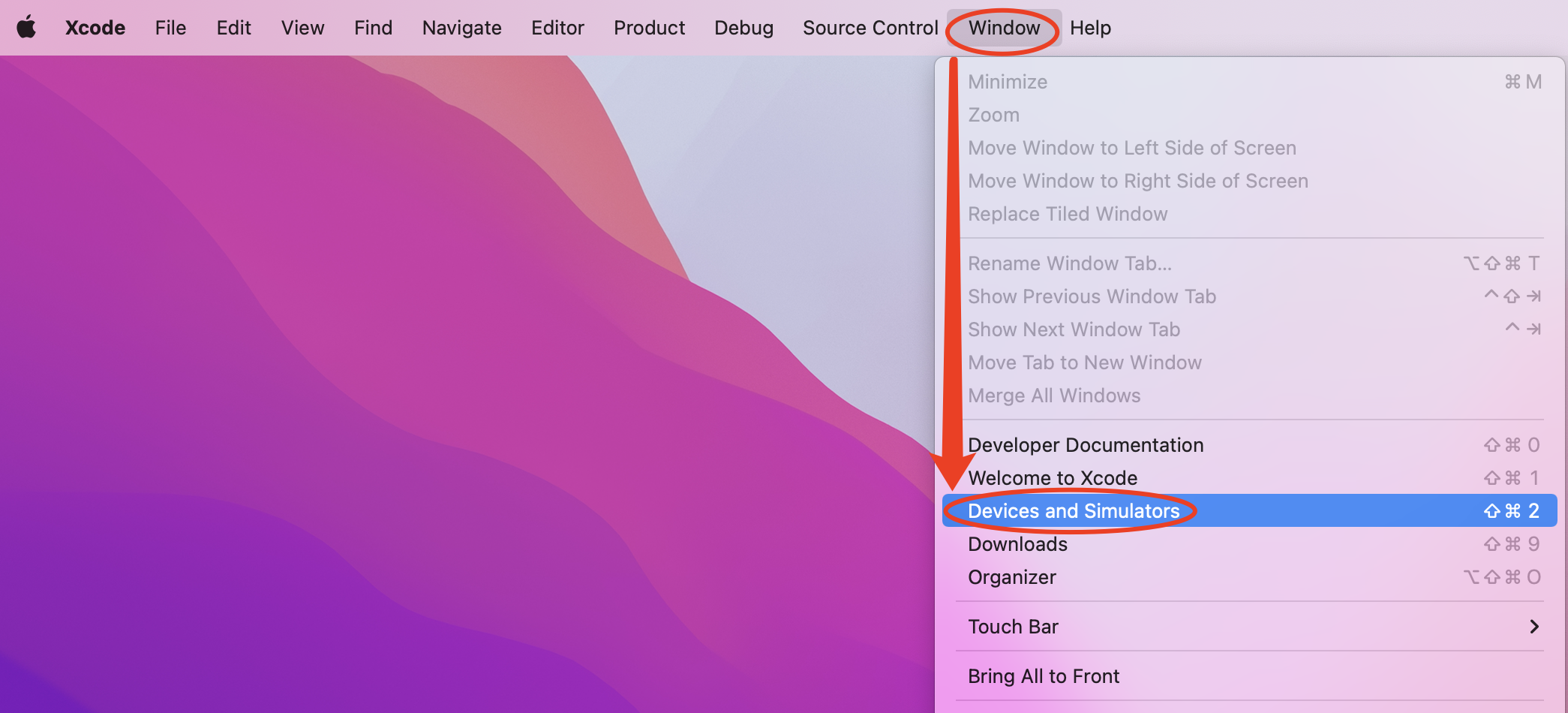
Task: Open the Debug menu
Action: point(743,28)
